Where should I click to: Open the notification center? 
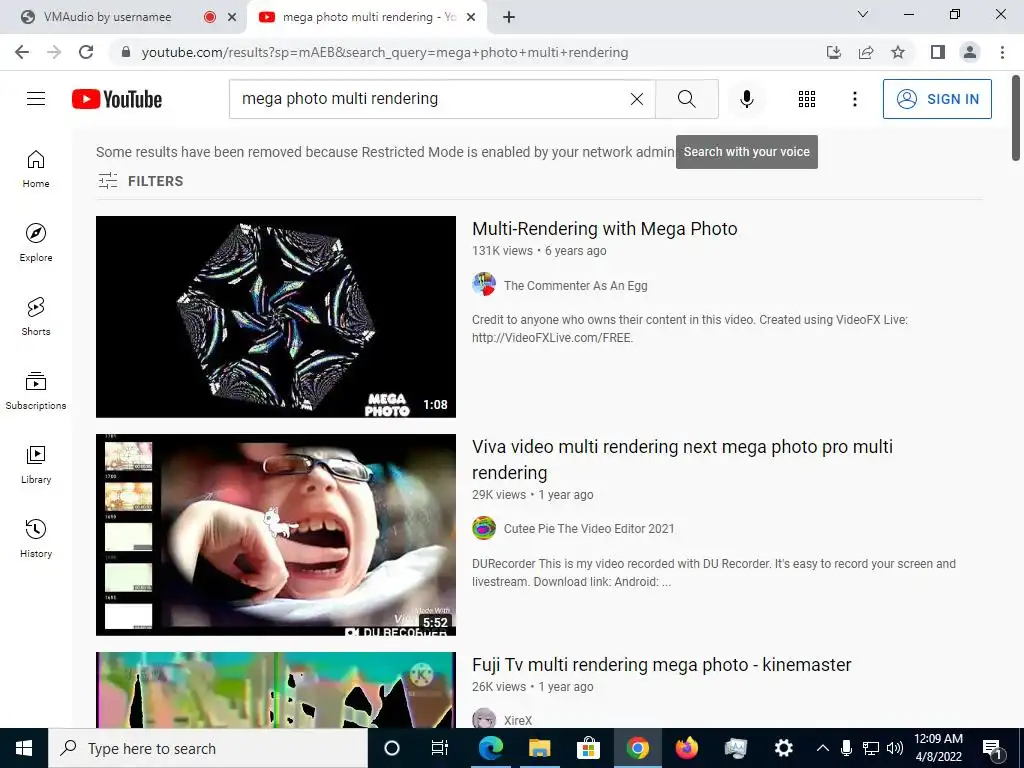[993, 749]
